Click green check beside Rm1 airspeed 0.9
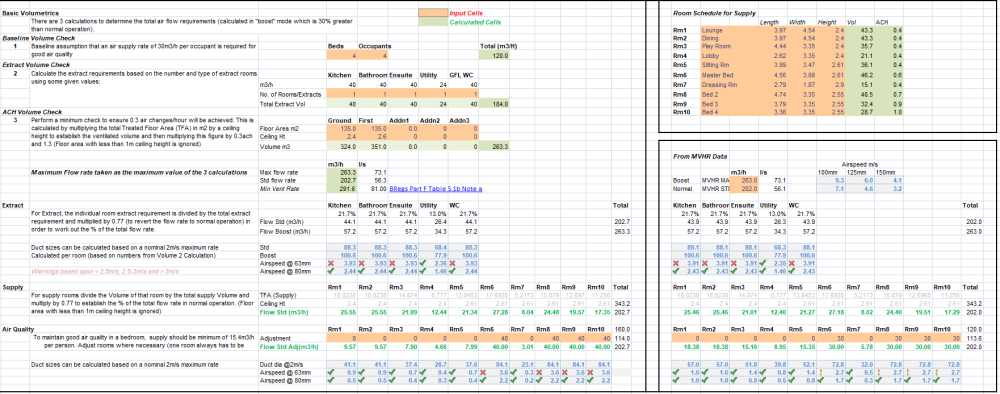This screenshot has width=1000, height=394. [330, 372]
